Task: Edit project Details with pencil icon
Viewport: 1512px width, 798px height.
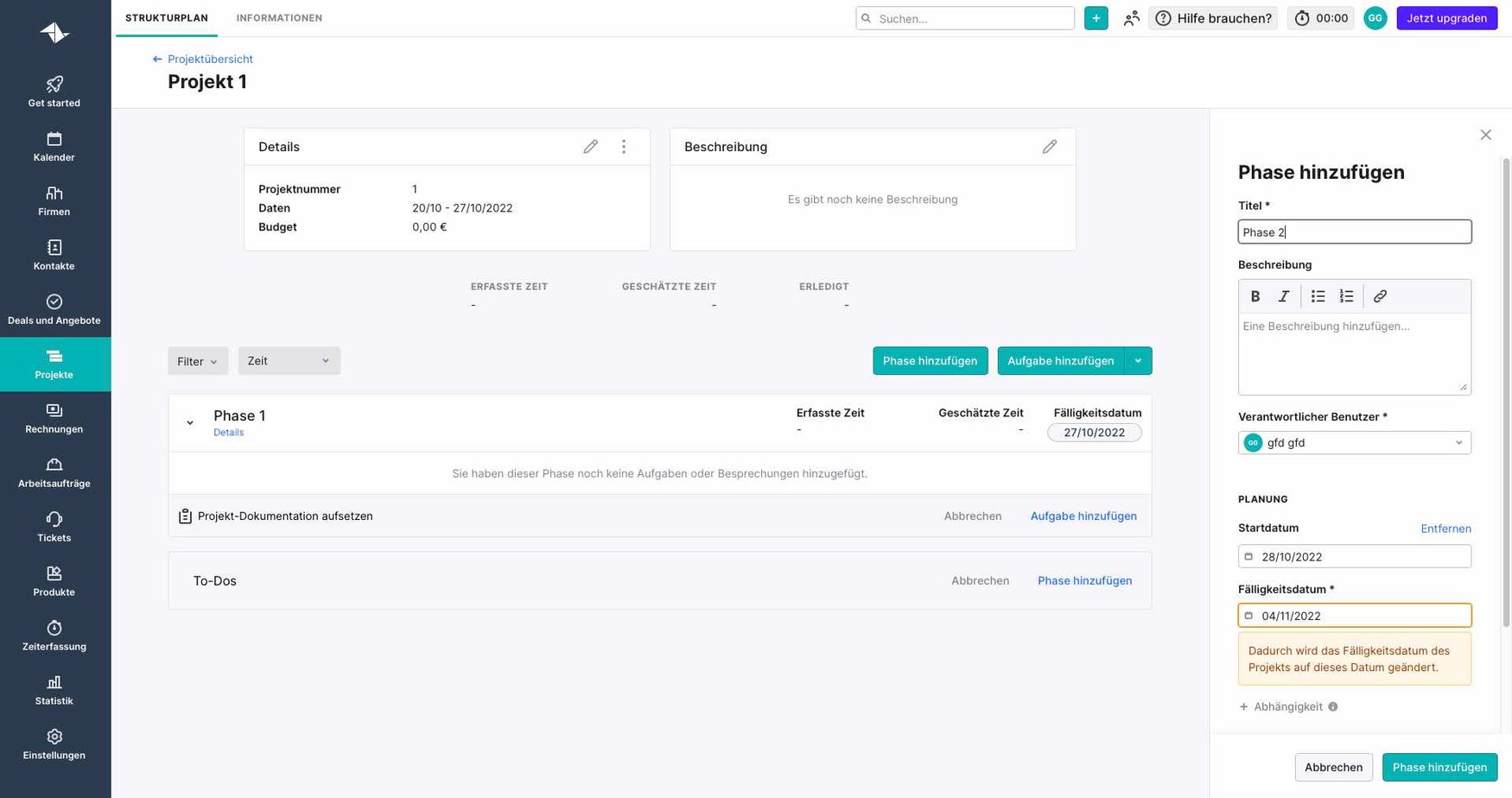Action: pos(590,147)
